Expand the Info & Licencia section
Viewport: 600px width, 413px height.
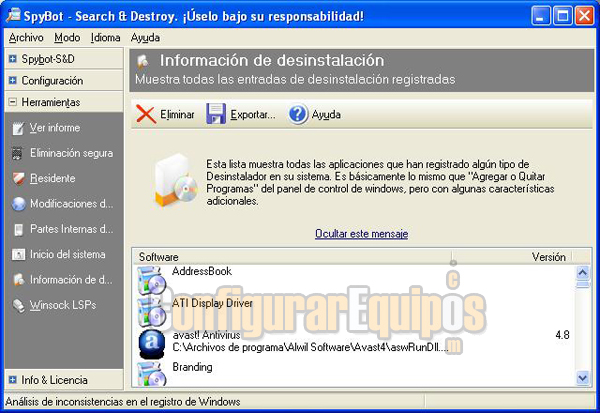(13, 380)
